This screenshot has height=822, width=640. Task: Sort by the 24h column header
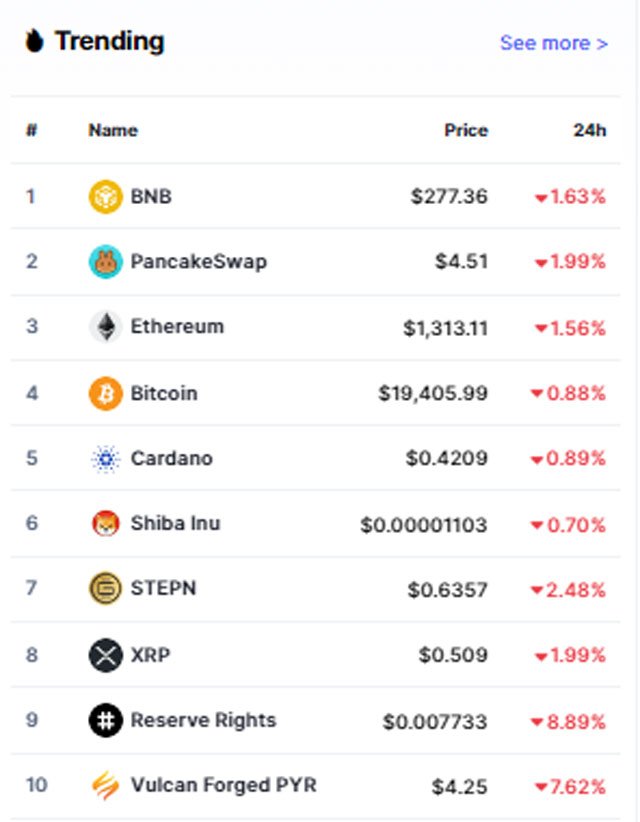(590, 130)
